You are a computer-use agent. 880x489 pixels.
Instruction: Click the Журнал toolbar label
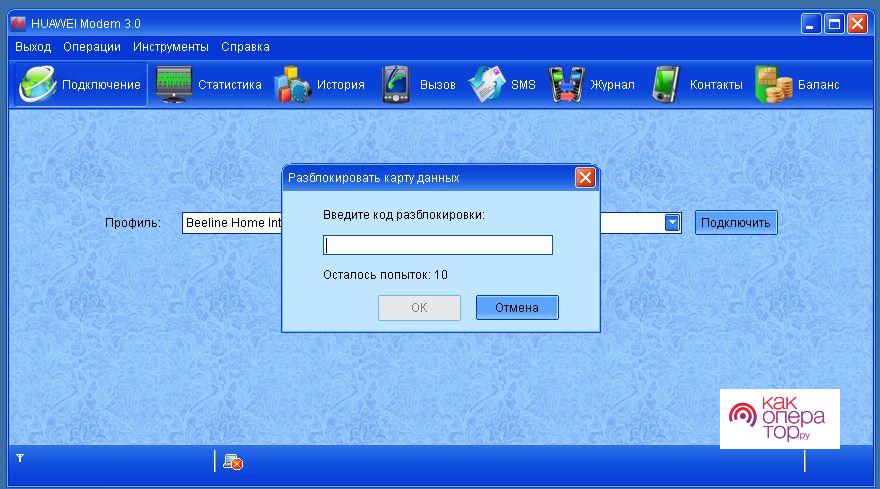click(x=612, y=85)
